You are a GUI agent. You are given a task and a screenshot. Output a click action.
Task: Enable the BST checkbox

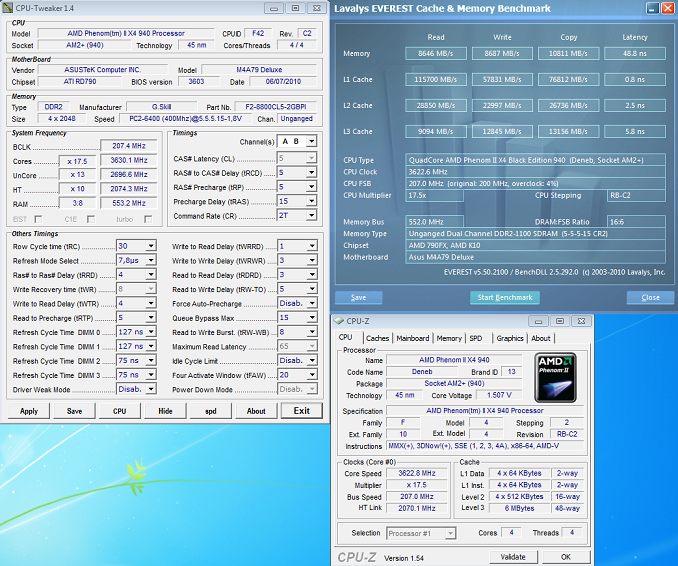(38, 219)
